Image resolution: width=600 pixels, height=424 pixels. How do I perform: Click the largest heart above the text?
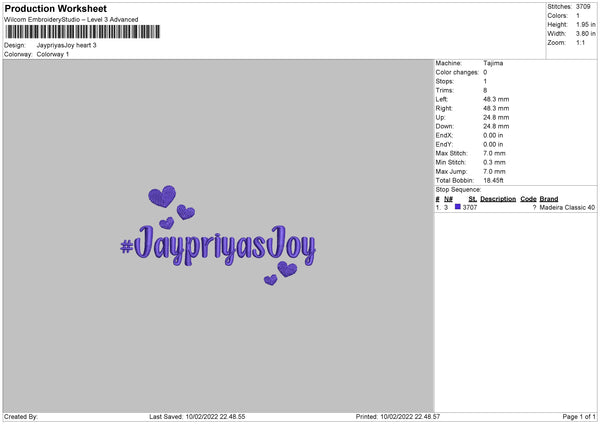click(x=162, y=196)
